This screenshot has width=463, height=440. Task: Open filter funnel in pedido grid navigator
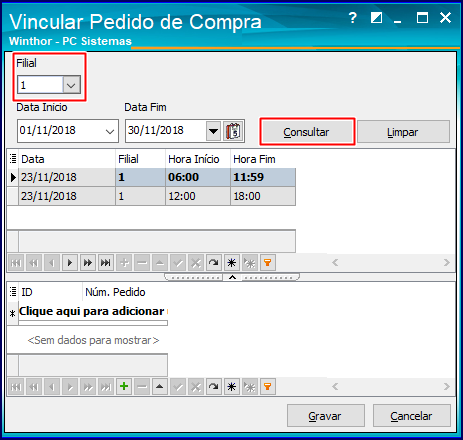(268, 386)
